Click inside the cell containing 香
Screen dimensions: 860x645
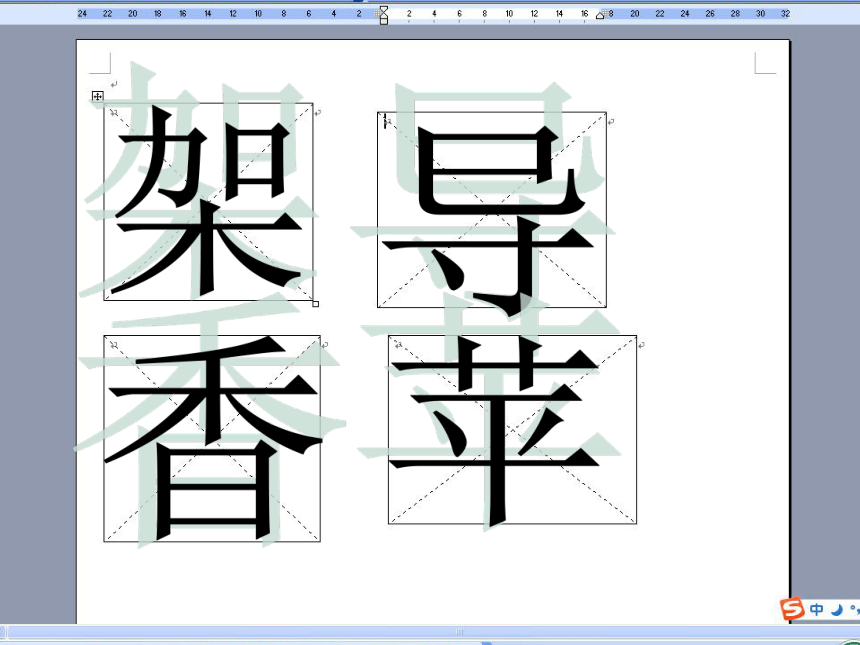[x=212, y=439]
